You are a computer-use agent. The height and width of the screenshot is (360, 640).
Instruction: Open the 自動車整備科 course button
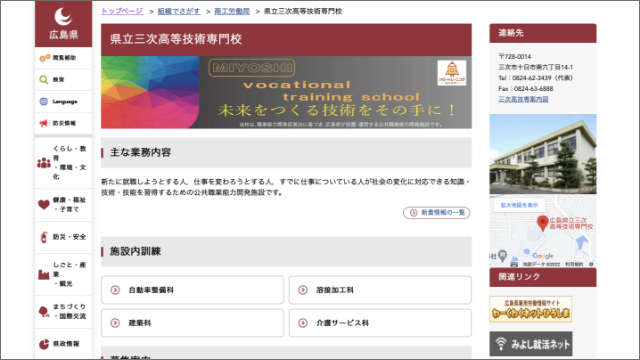click(x=192, y=290)
